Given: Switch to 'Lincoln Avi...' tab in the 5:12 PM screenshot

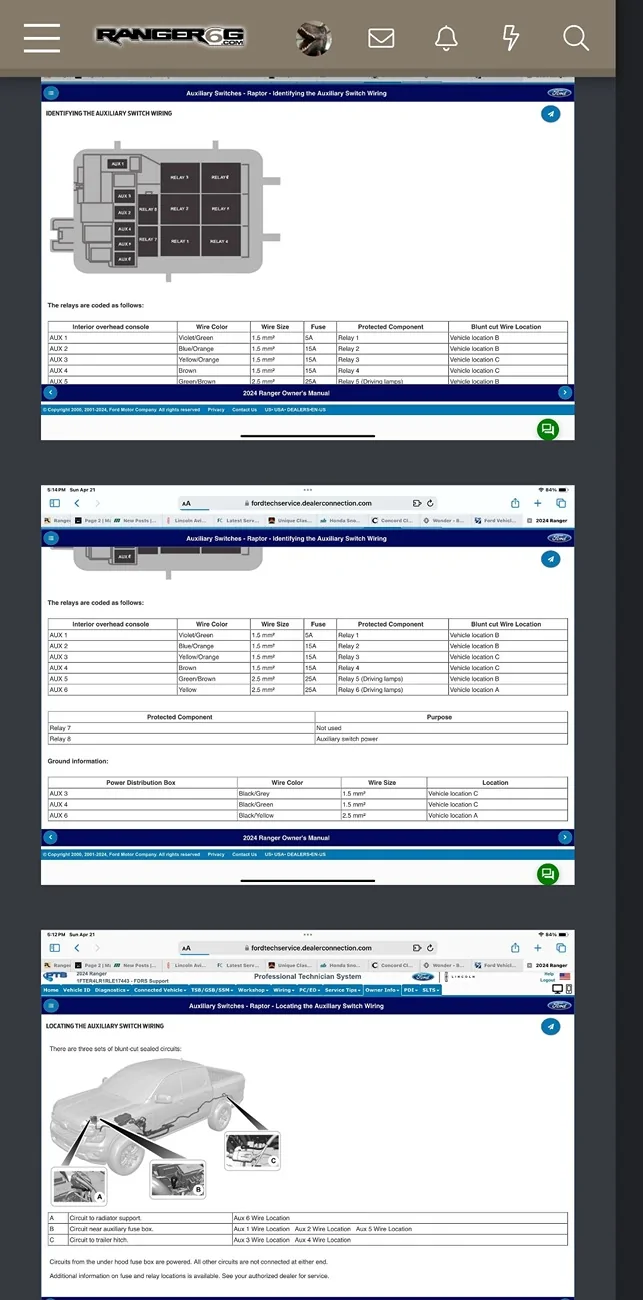Looking at the screenshot, I should 187,966.
